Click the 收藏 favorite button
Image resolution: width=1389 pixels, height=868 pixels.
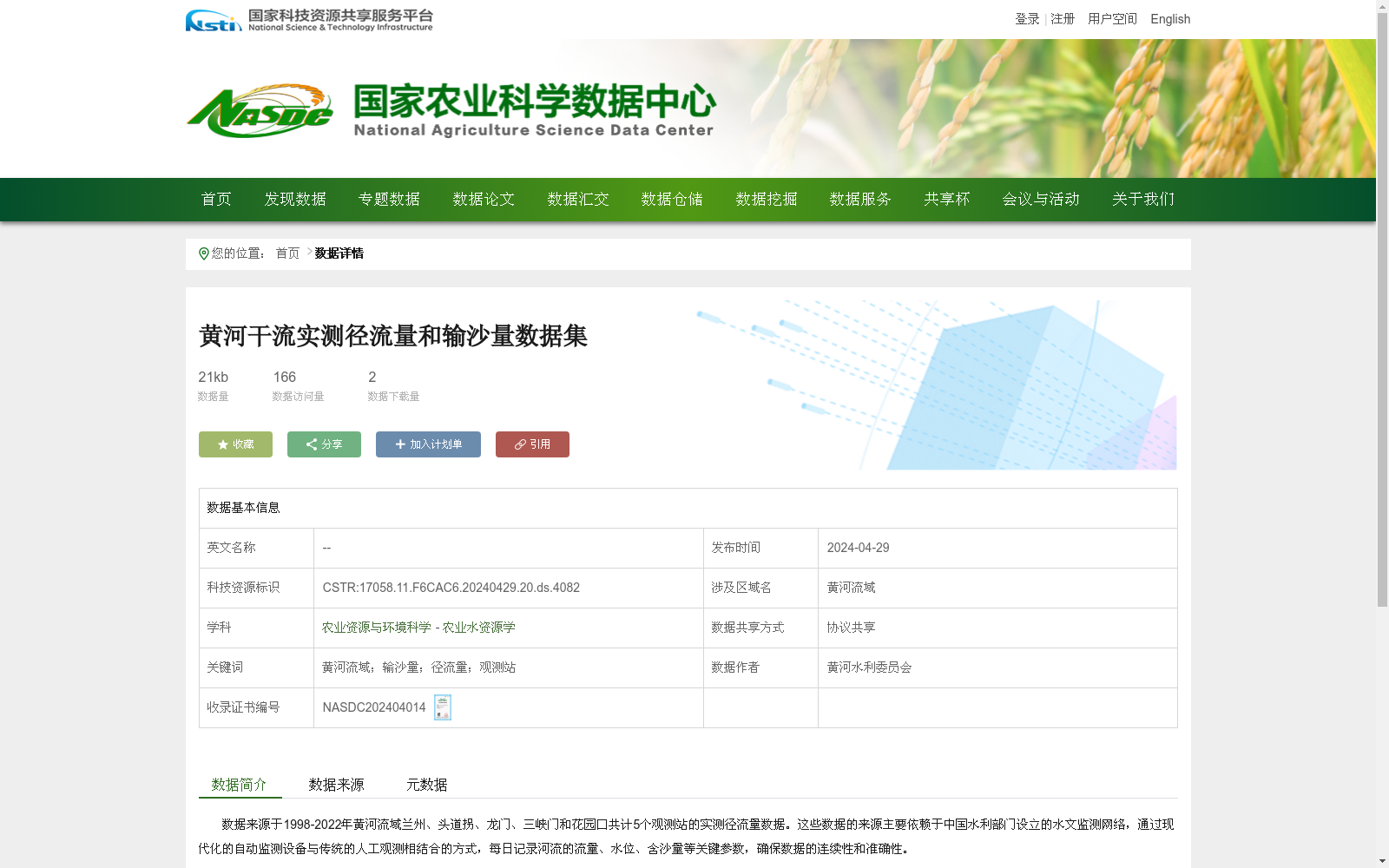pyautogui.click(x=235, y=444)
